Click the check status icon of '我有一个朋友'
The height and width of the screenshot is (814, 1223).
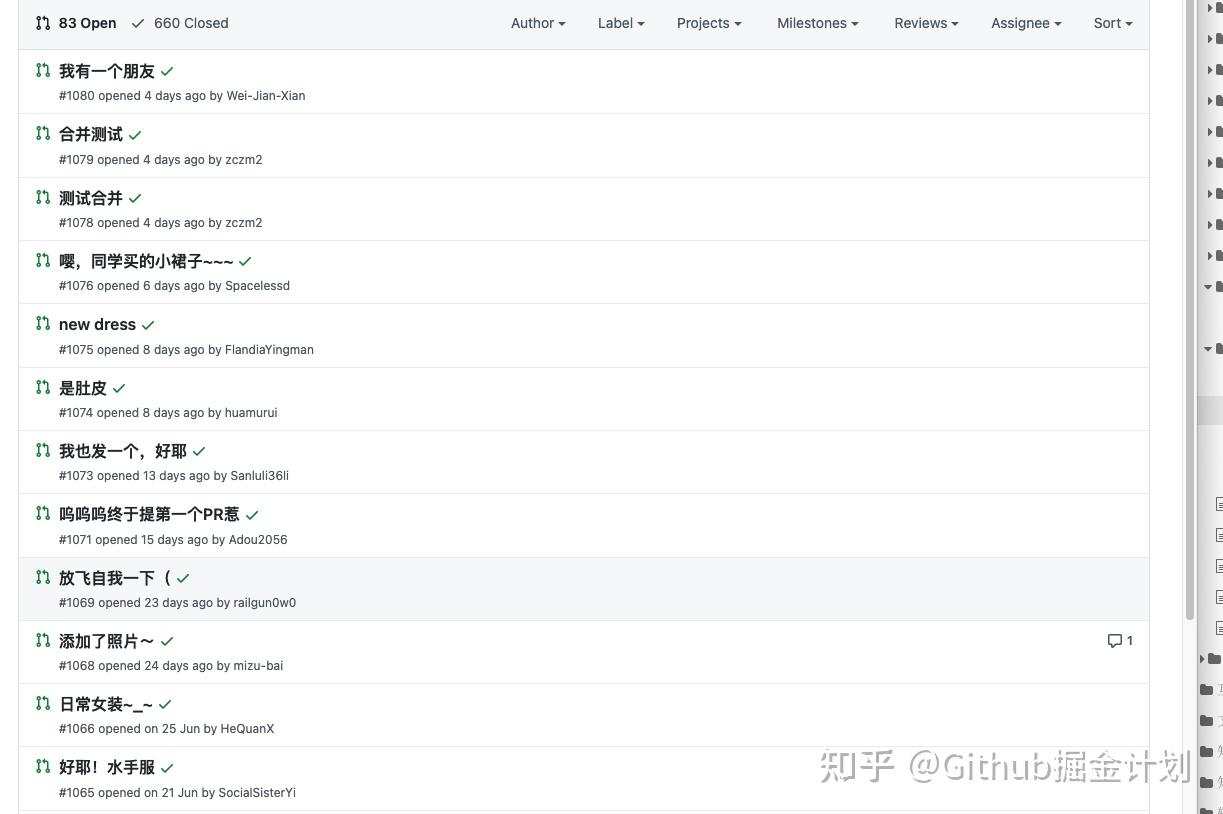pos(167,71)
